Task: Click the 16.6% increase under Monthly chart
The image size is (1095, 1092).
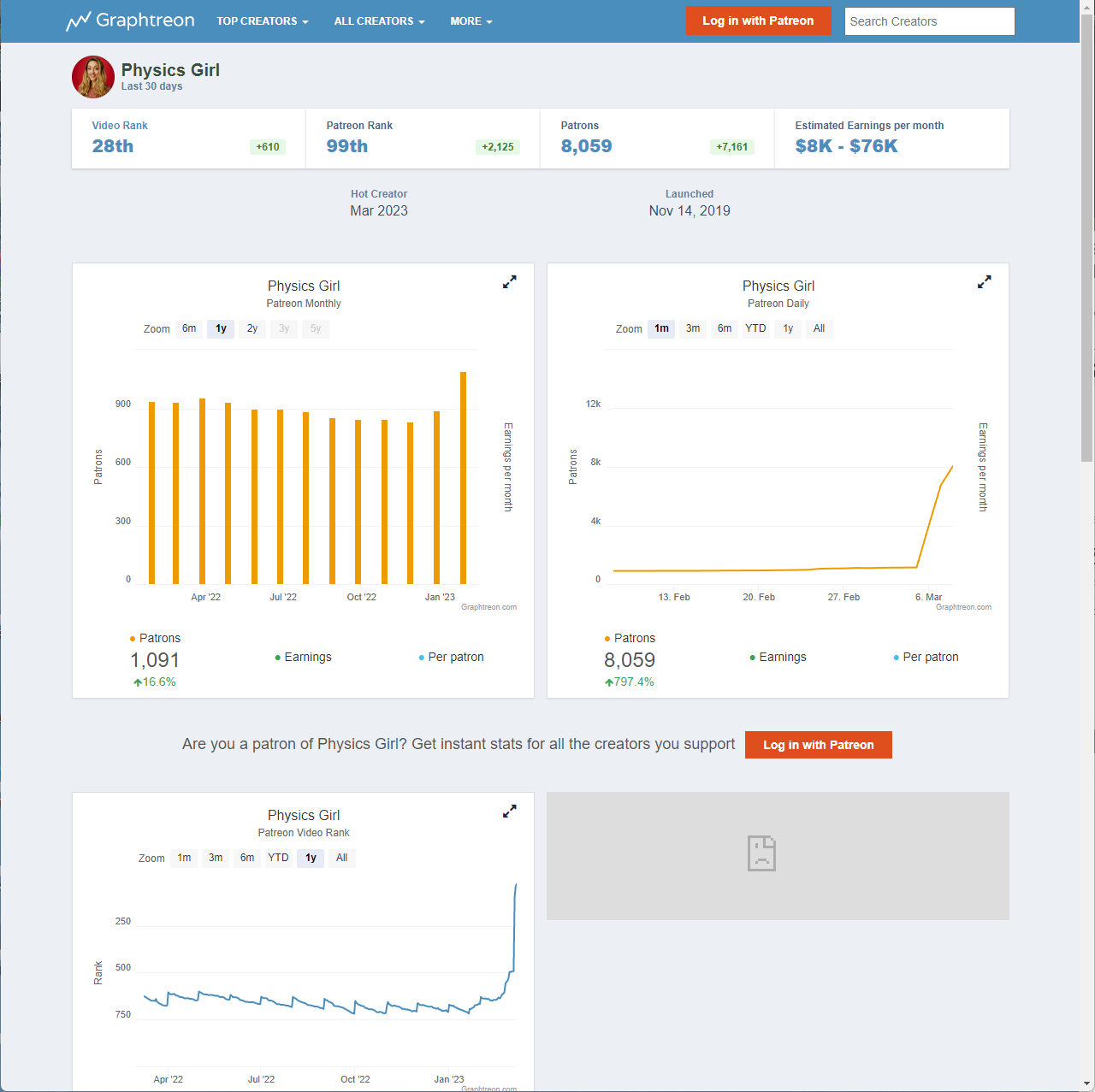Action: click(x=155, y=682)
